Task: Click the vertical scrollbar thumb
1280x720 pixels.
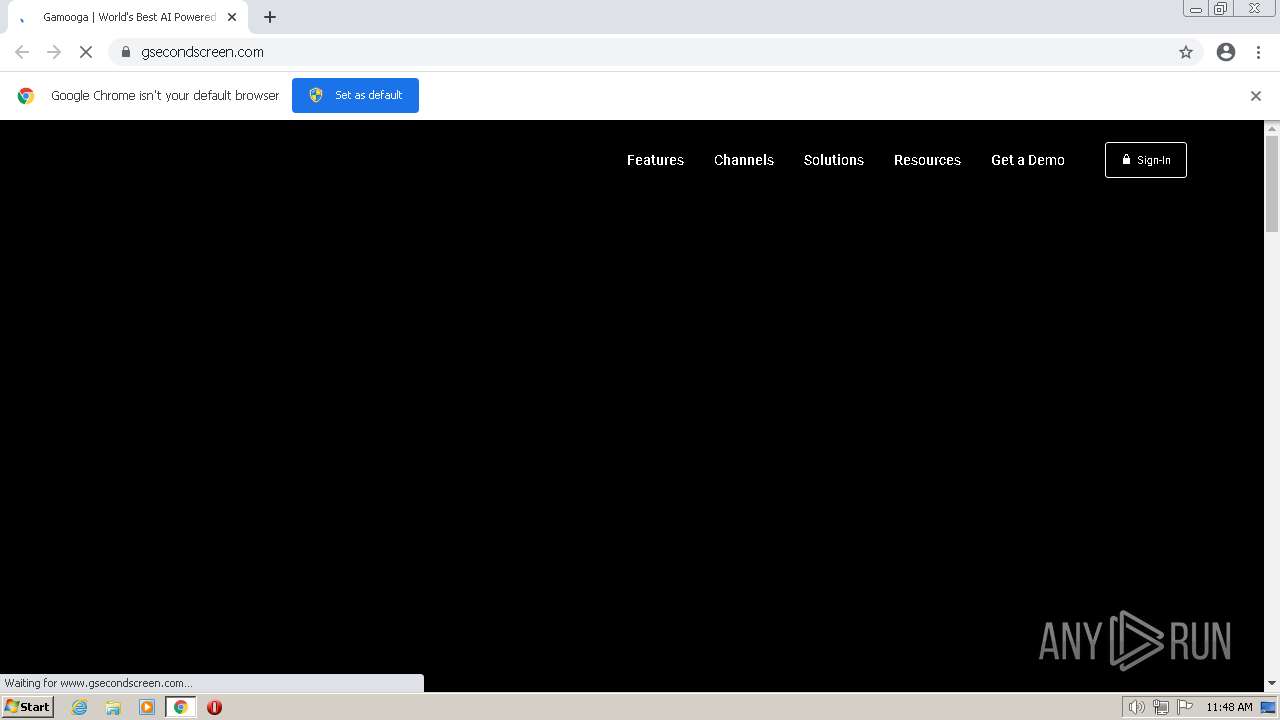Action: [x=1272, y=183]
